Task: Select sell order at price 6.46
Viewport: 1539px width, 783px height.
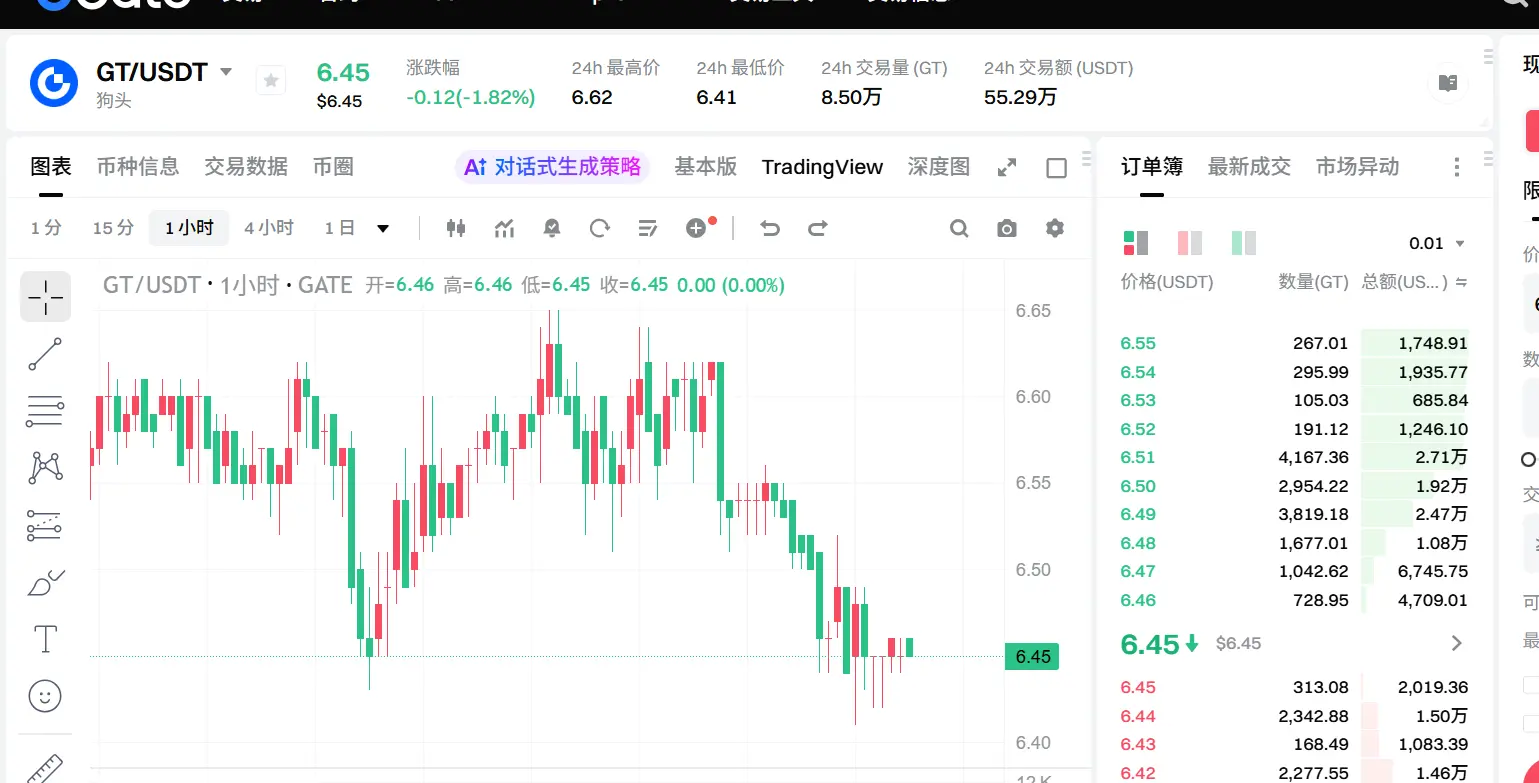Action: click(x=1294, y=600)
